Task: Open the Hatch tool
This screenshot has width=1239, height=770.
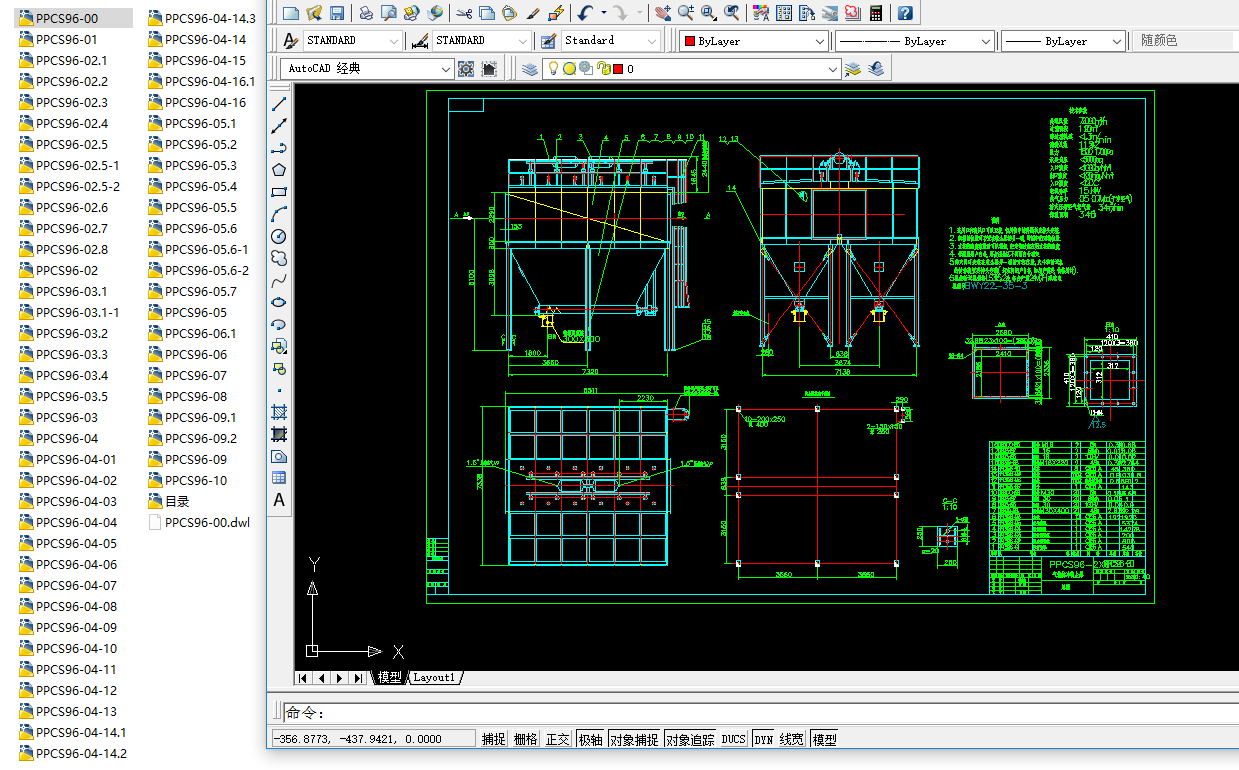Action: pos(280,412)
